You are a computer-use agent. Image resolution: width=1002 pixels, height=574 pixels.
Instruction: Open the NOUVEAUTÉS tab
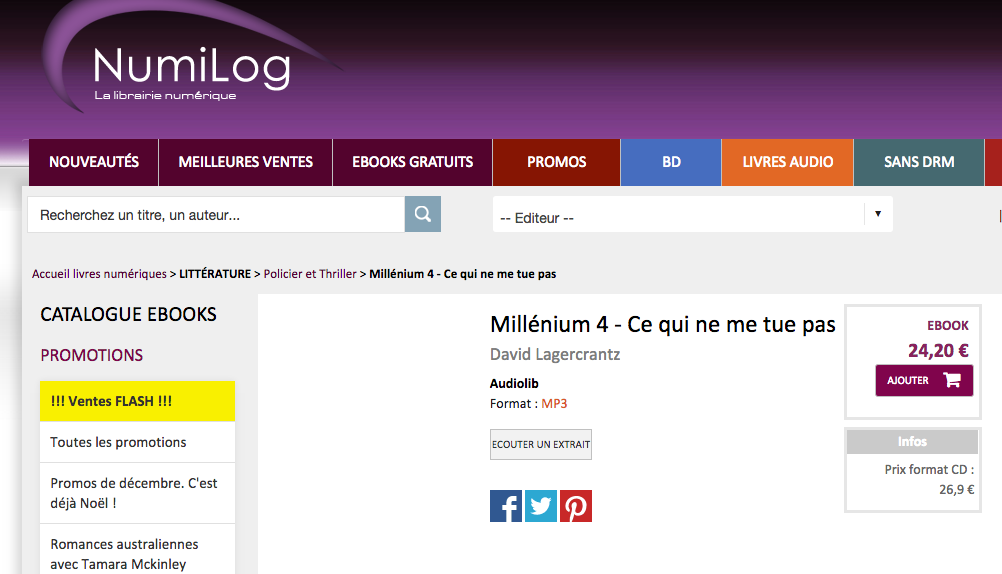[x=94, y=162]
